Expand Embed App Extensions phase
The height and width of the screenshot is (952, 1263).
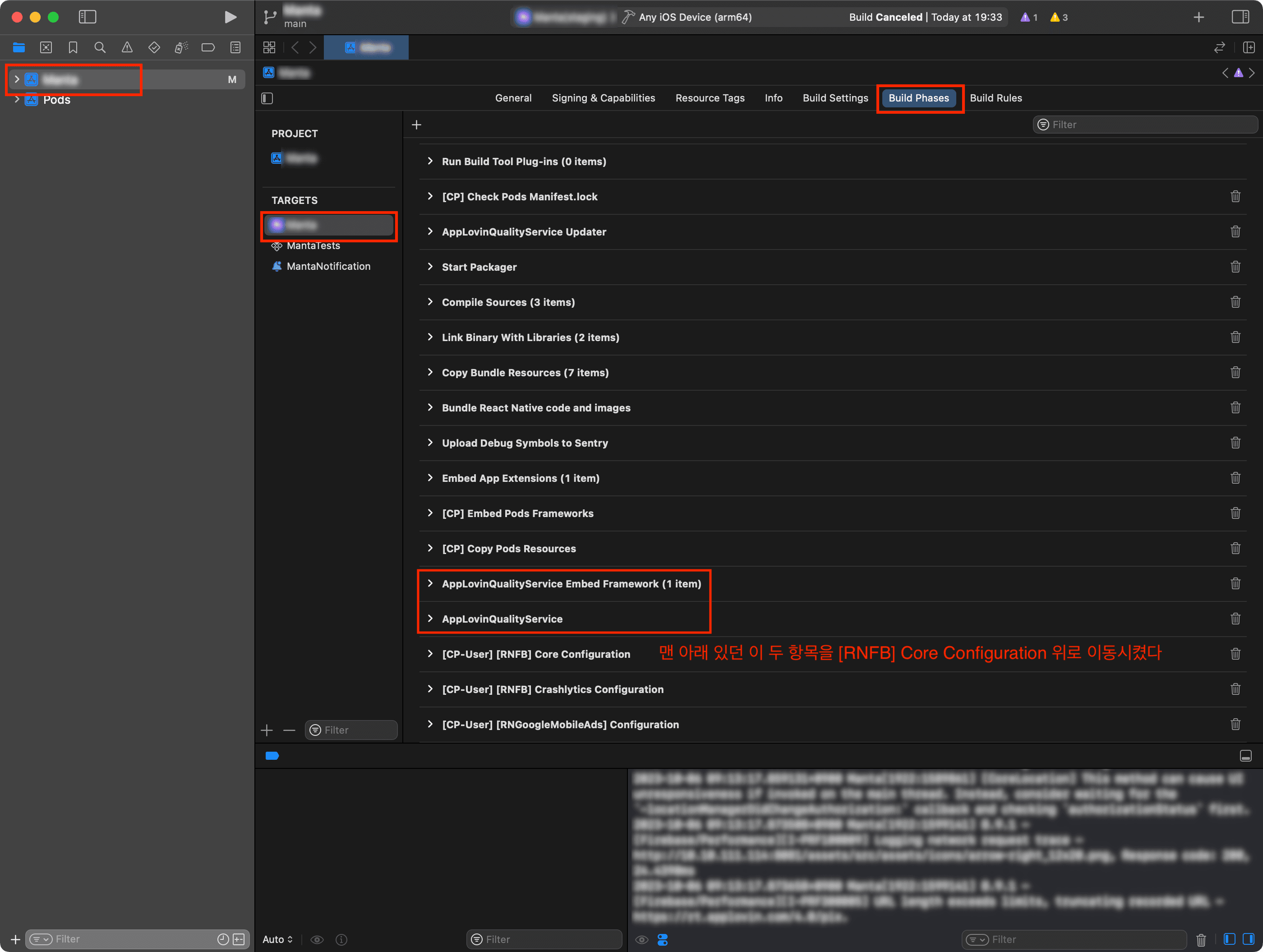pyautogui.click(x=430, y=478)
